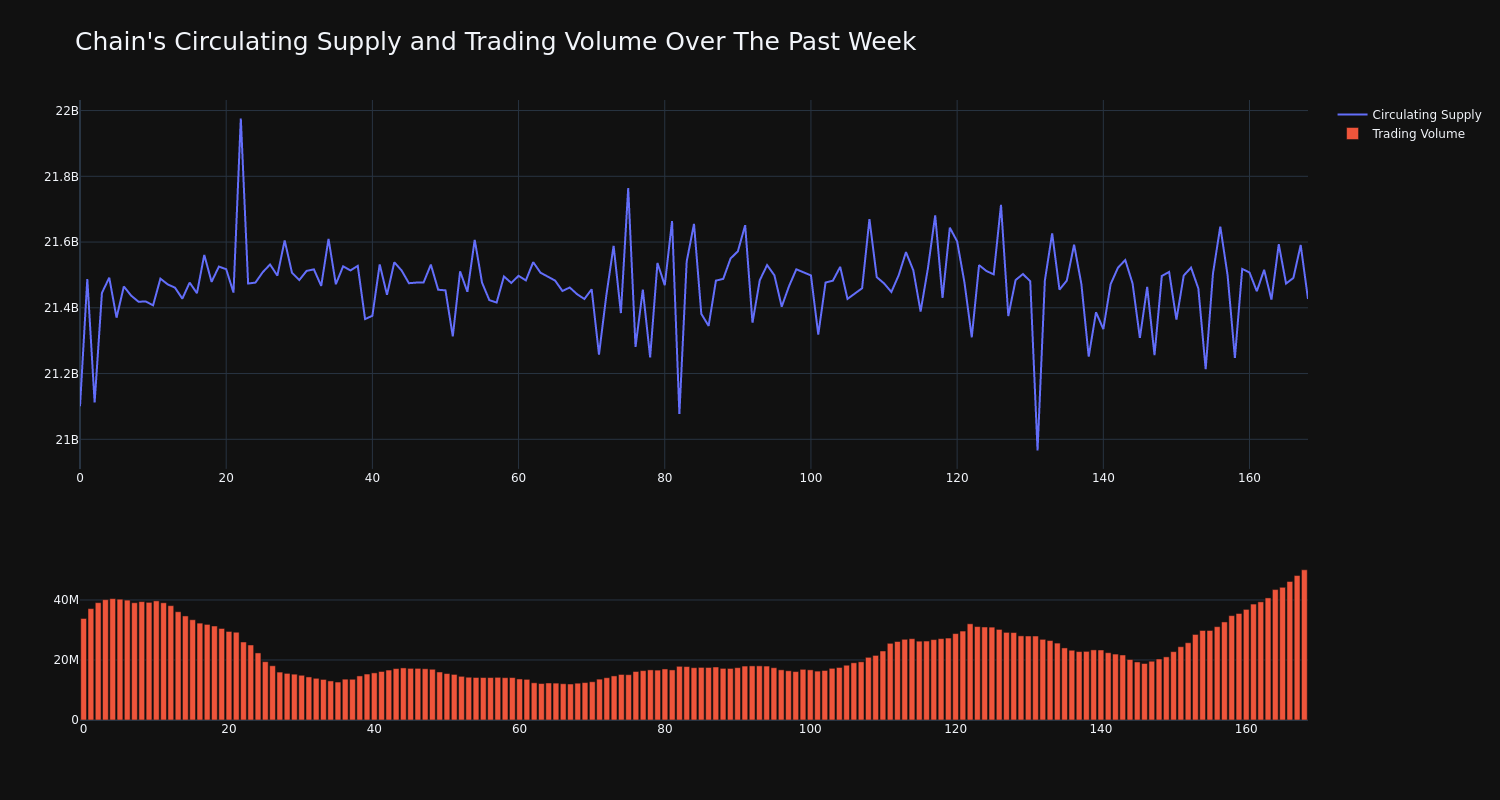Click the 0 label on the volume y-axis

coord(75,720)
